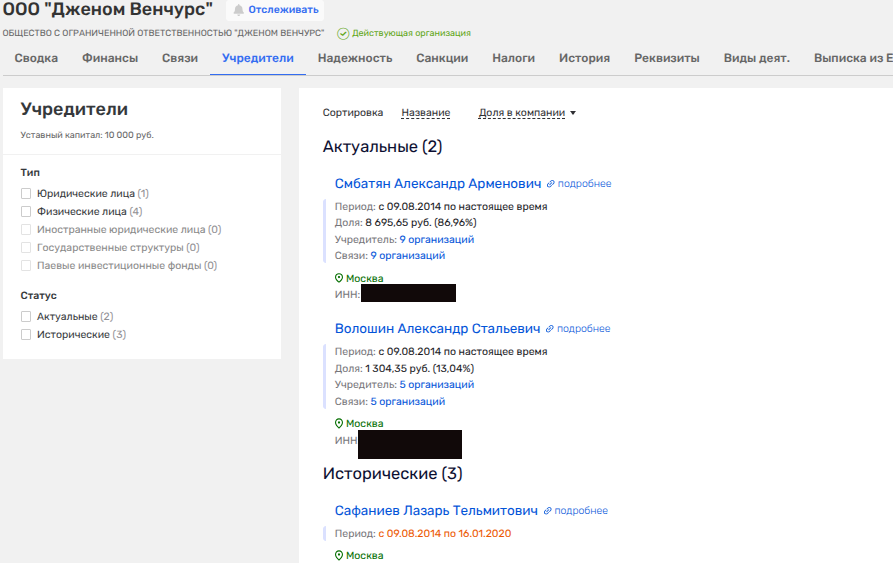This screenshot has height=563, width=893.
Task: Click Смбатян's Связи 9 организаций link
Action: click(x=407, y=256)
